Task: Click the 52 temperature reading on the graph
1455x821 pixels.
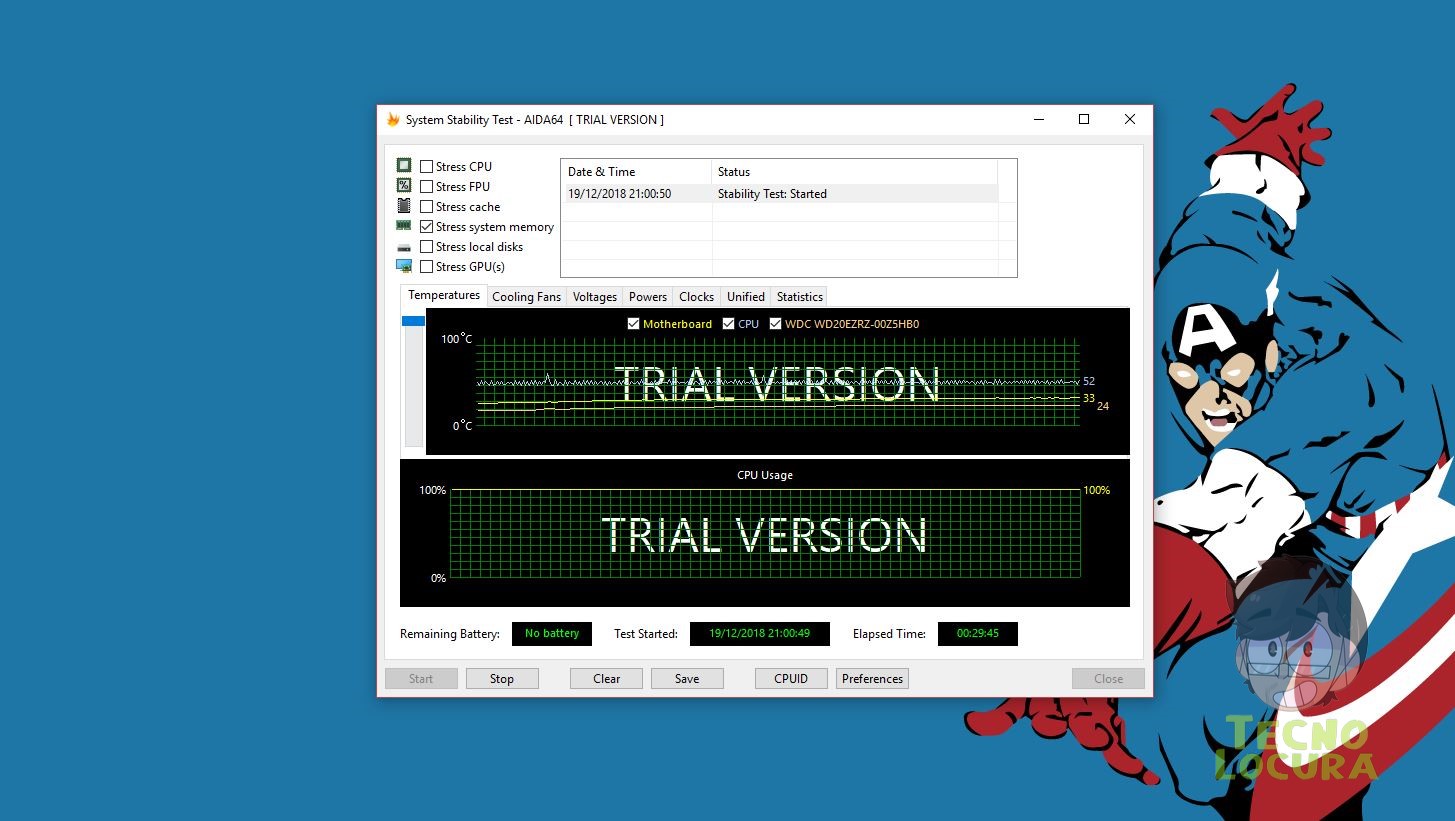Action: click(1089, 381)
